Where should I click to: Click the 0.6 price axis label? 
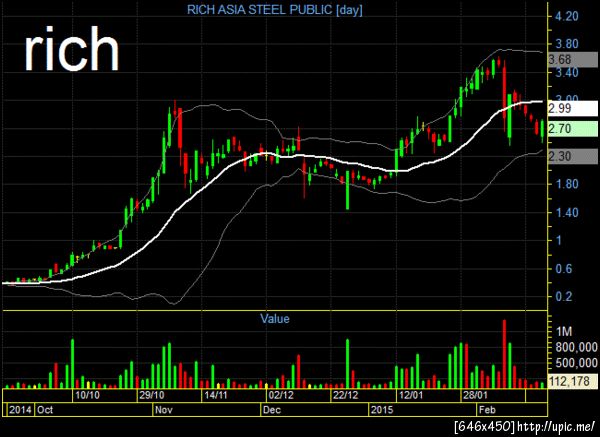(x=564, y=269)
